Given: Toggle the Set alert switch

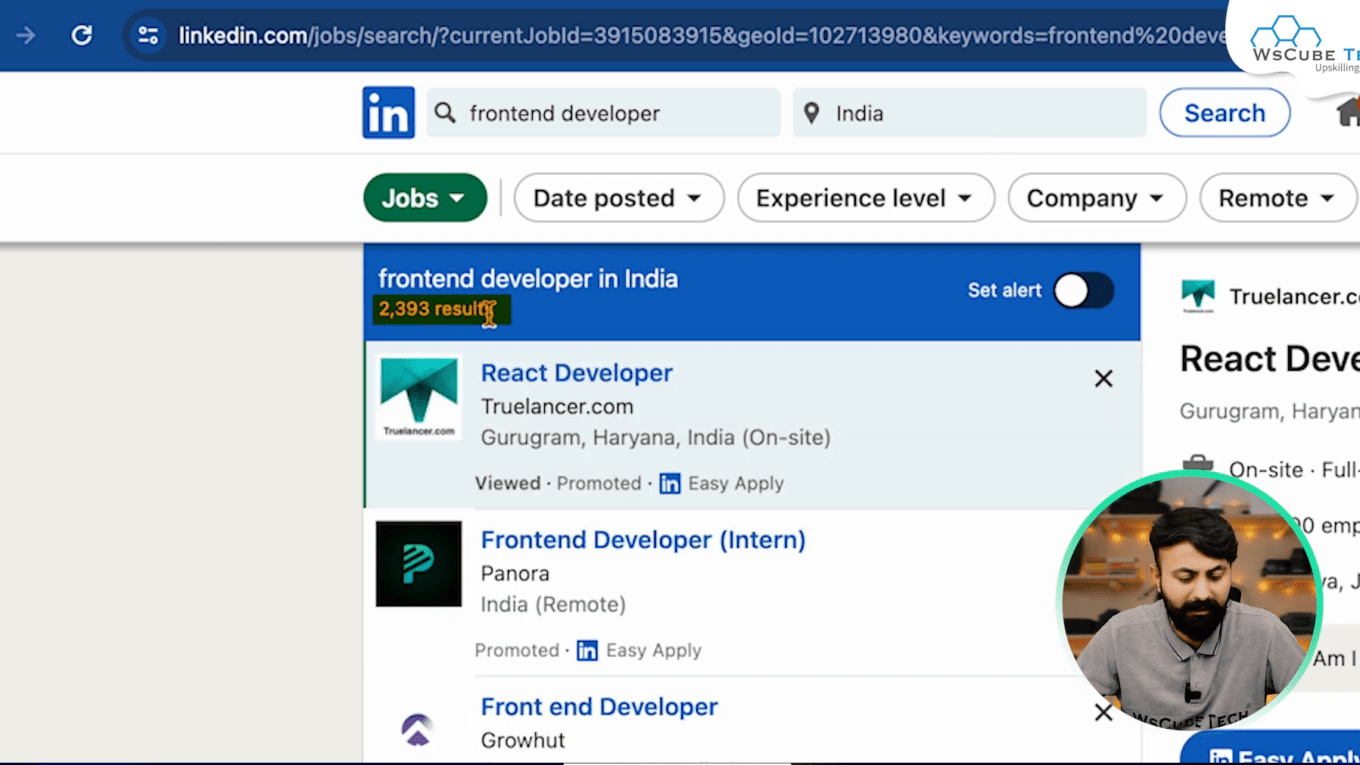Looking at the screenshot, I should (x=1084, y=291).
